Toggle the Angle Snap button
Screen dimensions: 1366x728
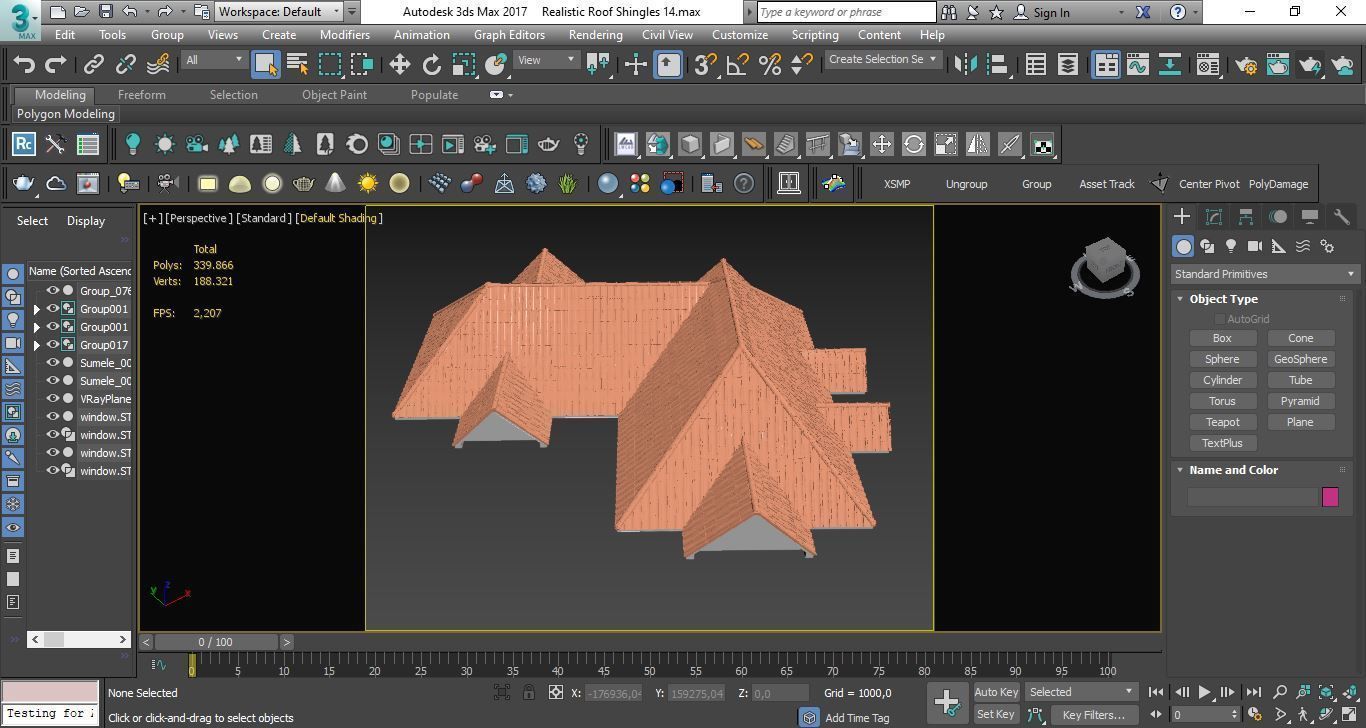click(737, 65)
